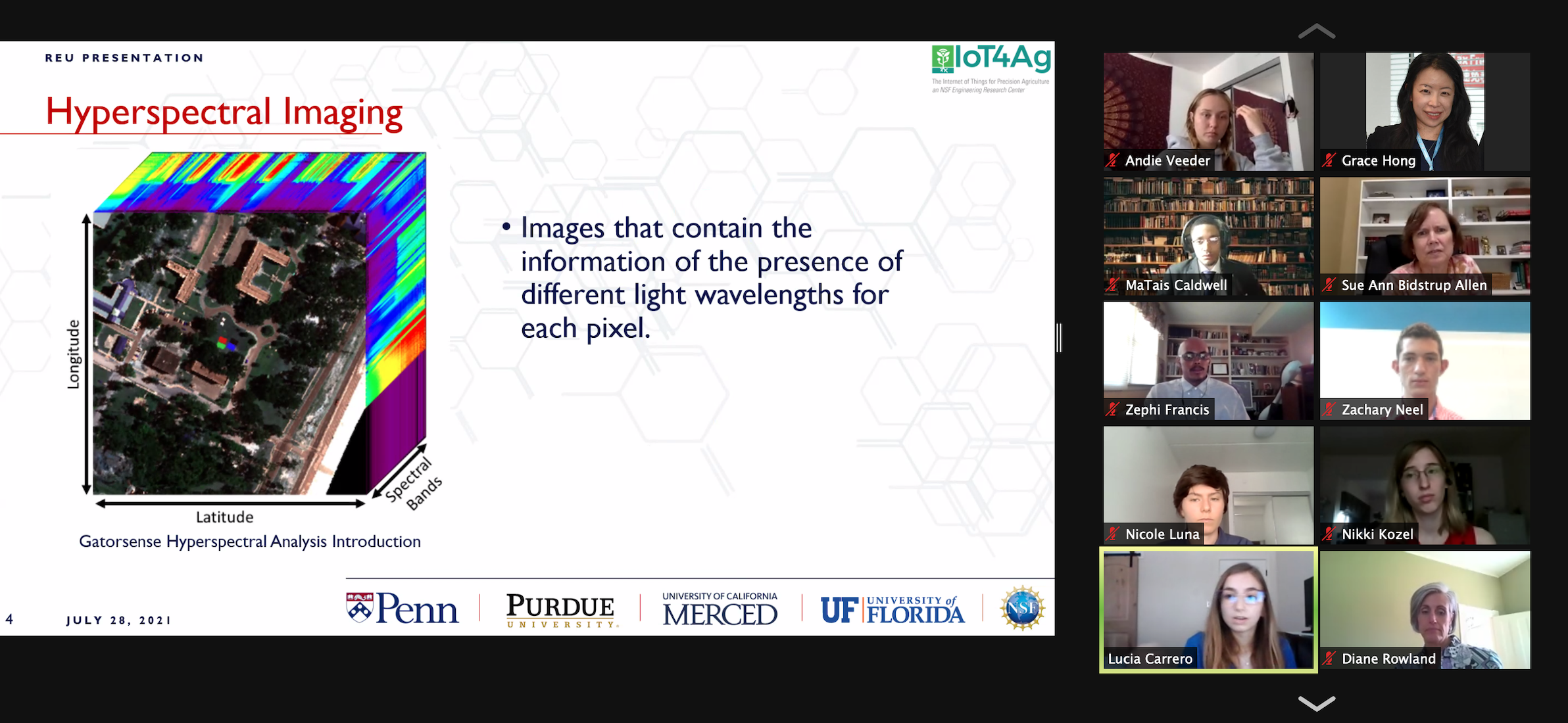Click the IoT4Ag logo on the slide
Viewport: 1568px width, 723px height.
(991, 68)
